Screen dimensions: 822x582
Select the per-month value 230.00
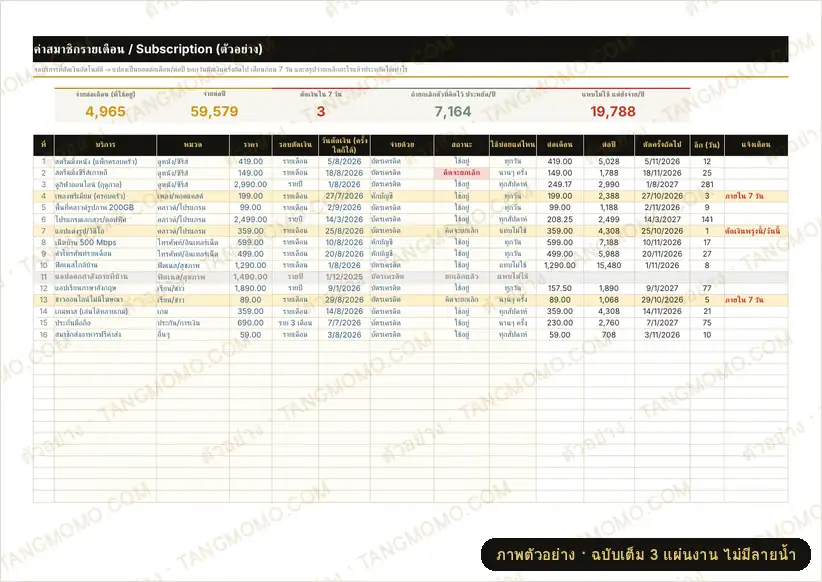560,323
